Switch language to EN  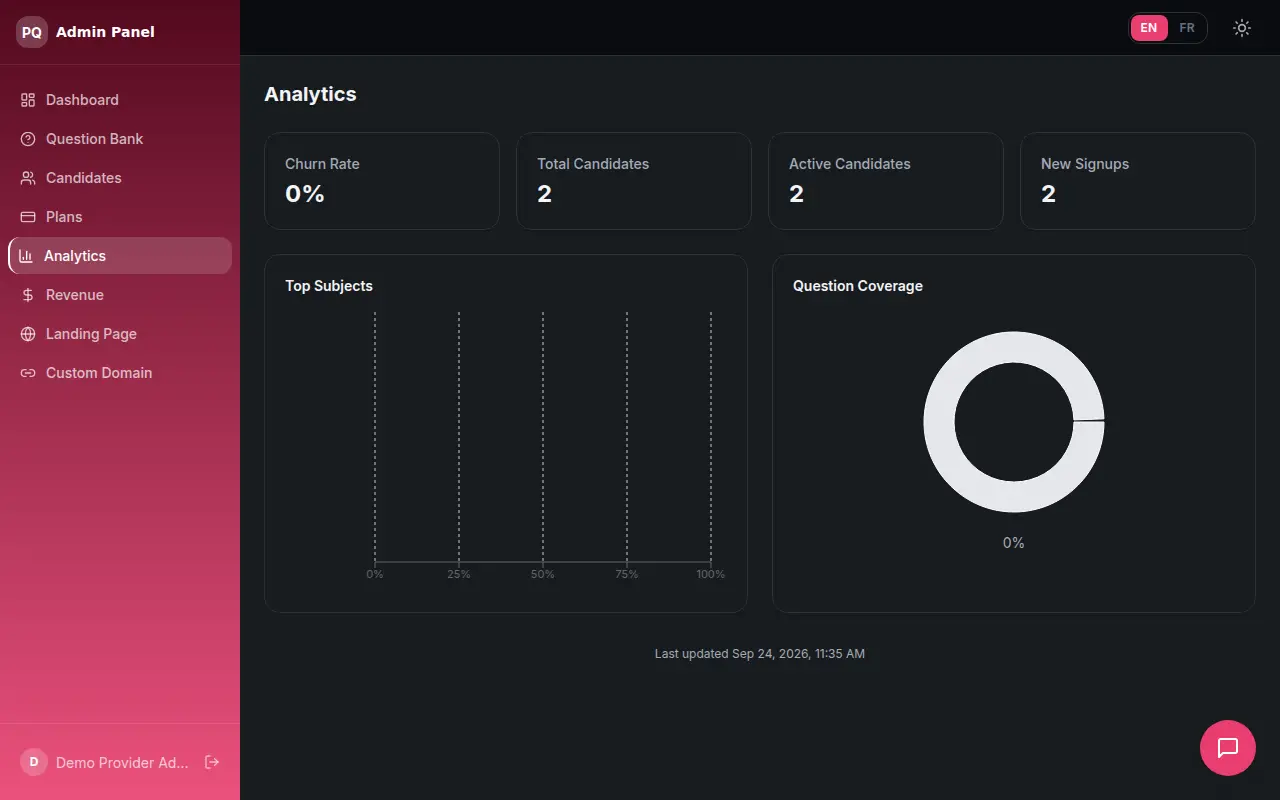coord(1149,28)
